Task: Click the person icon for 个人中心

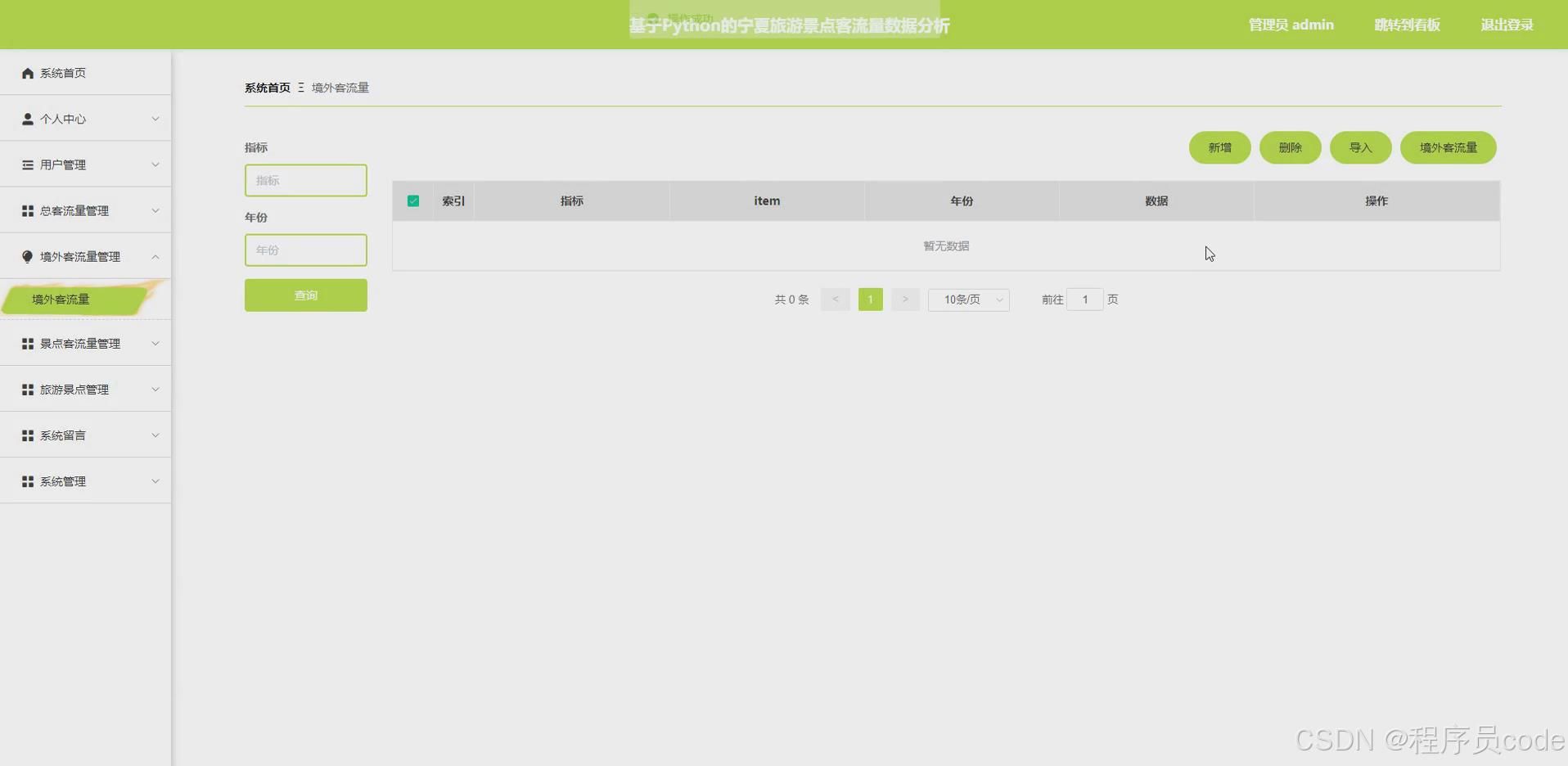Action: (x=28, y=119)
